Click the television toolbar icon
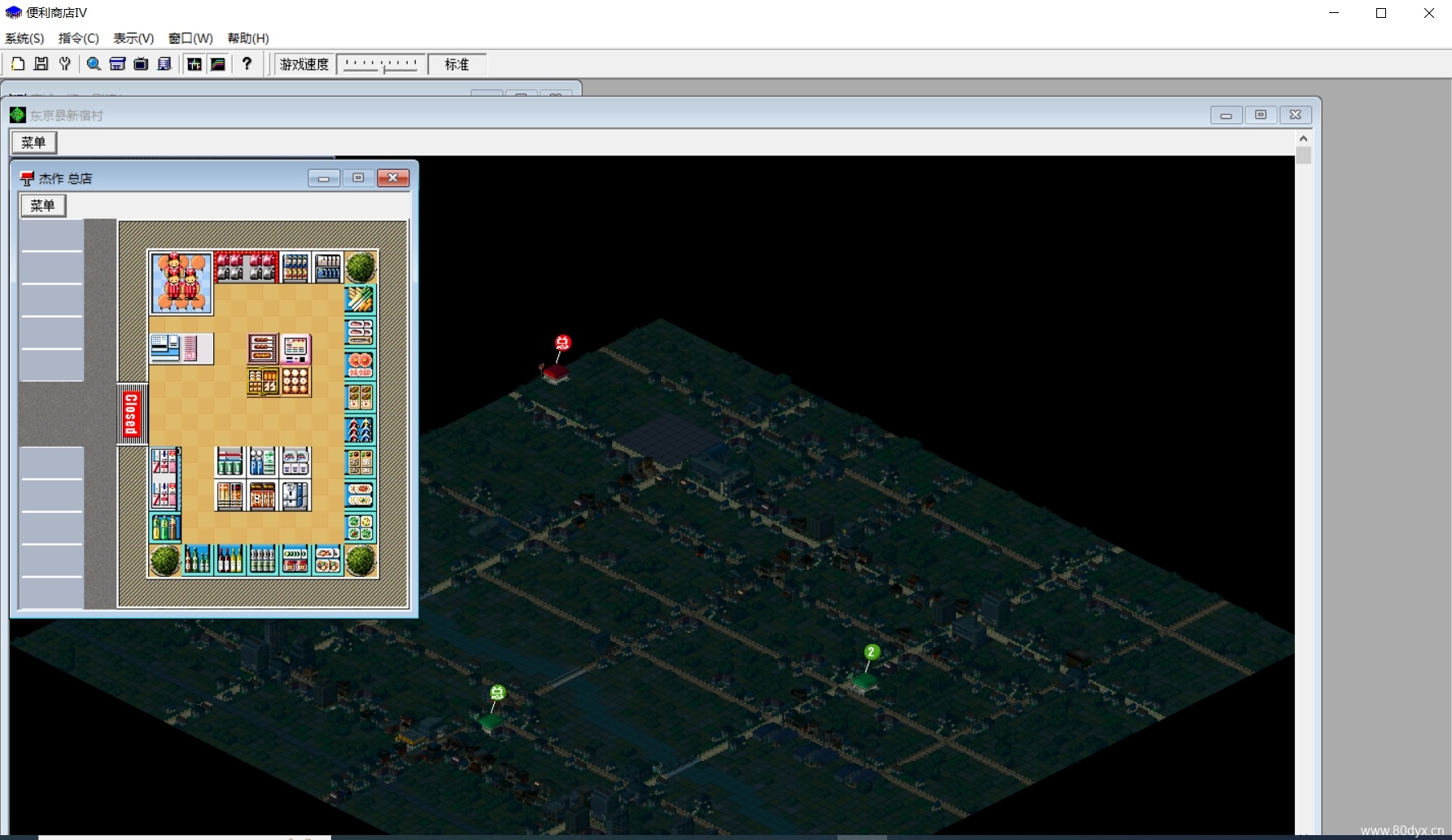The width and height of the screenshot is (1452, 840). click(141, 63)
